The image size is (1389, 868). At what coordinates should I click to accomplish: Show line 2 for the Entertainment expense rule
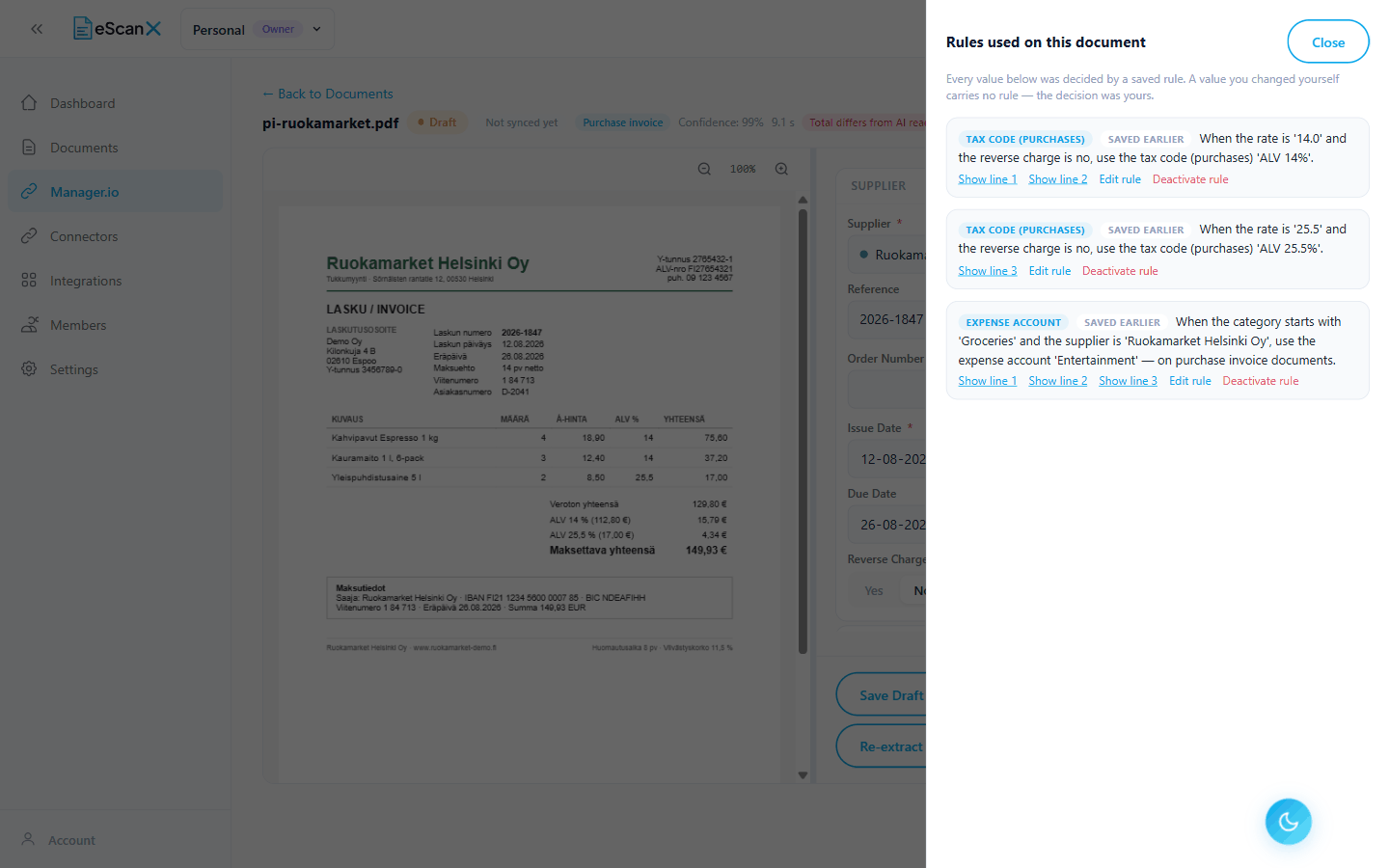pos(1058,381)
